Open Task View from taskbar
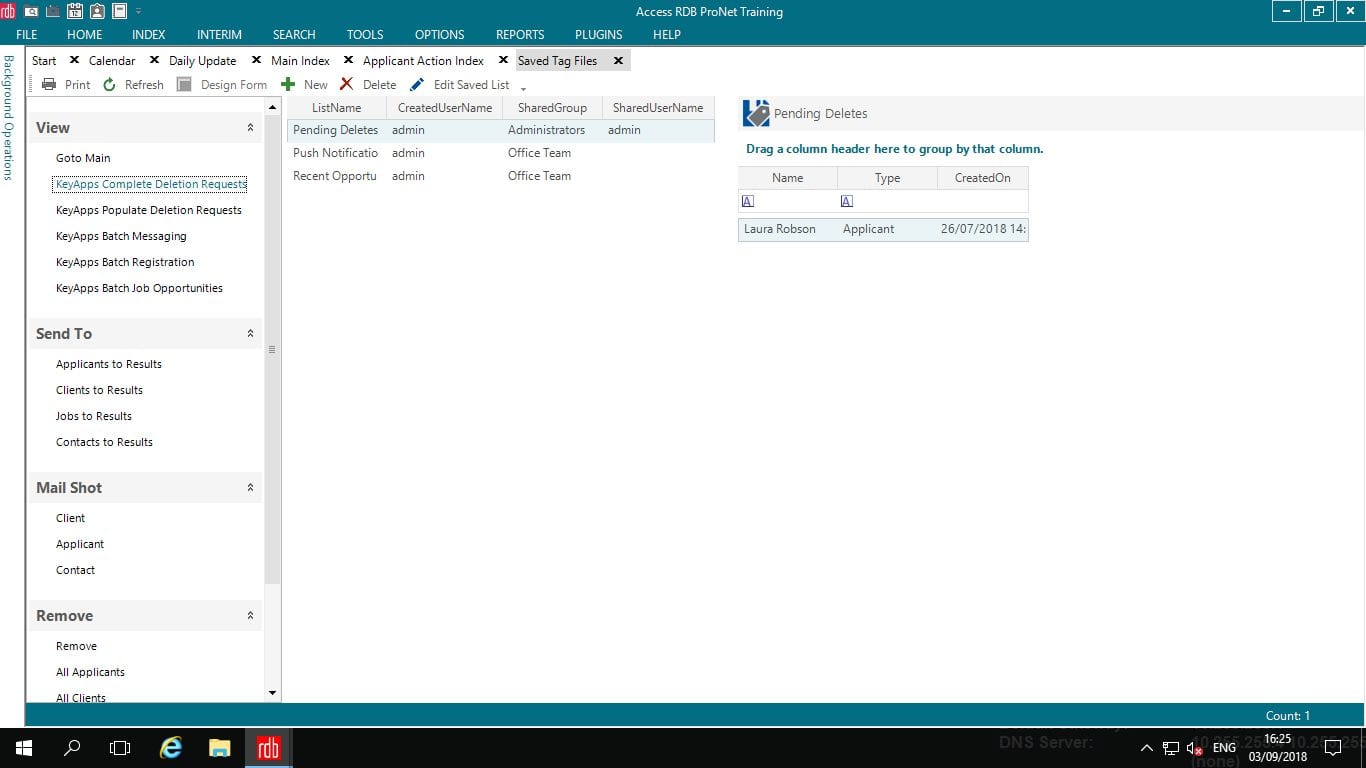This screenshot has width=1366, height=768. click(x=120, y=748)
